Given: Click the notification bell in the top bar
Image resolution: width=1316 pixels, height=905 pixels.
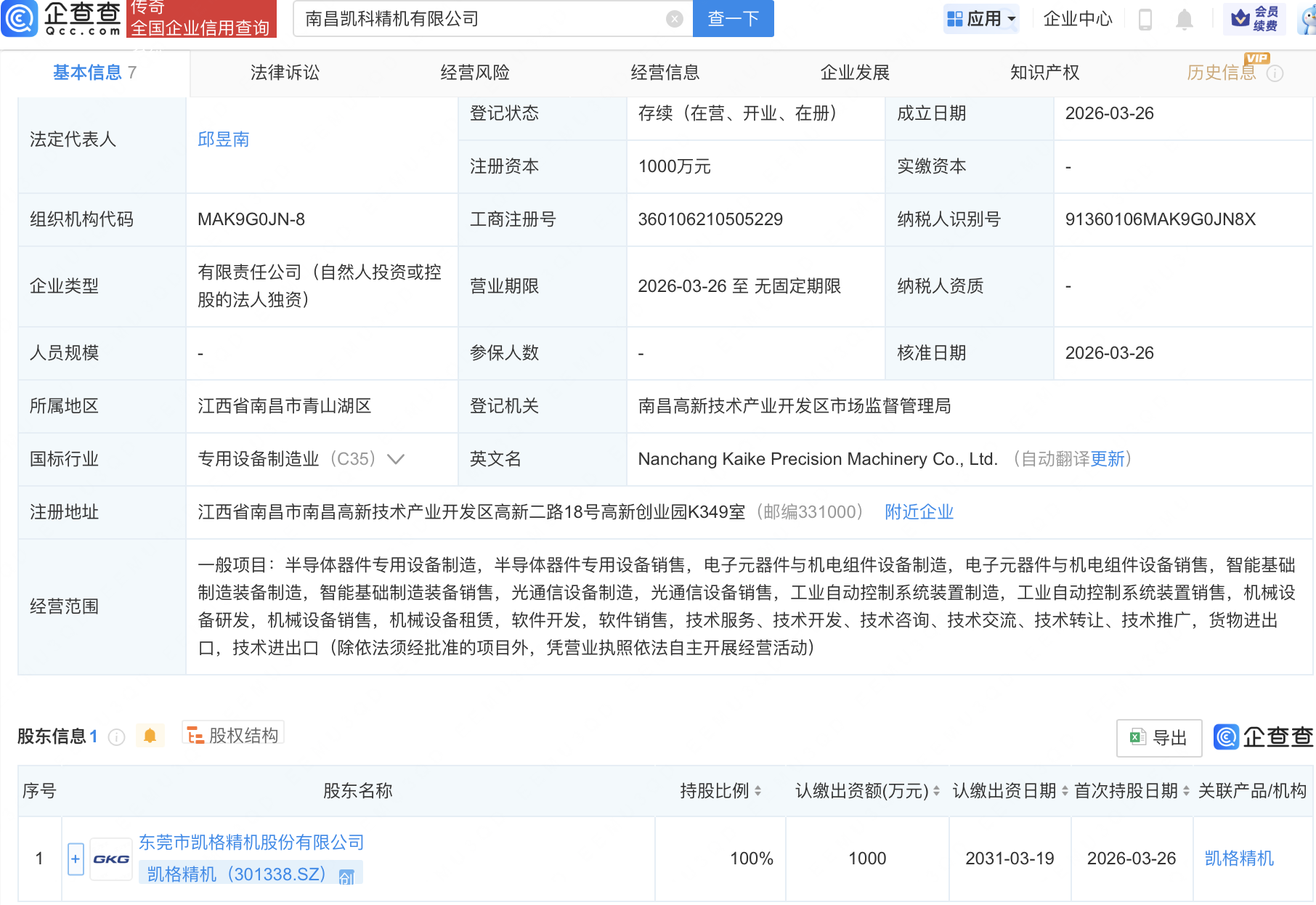Looking at the screenshot, I should [1184, 19].
